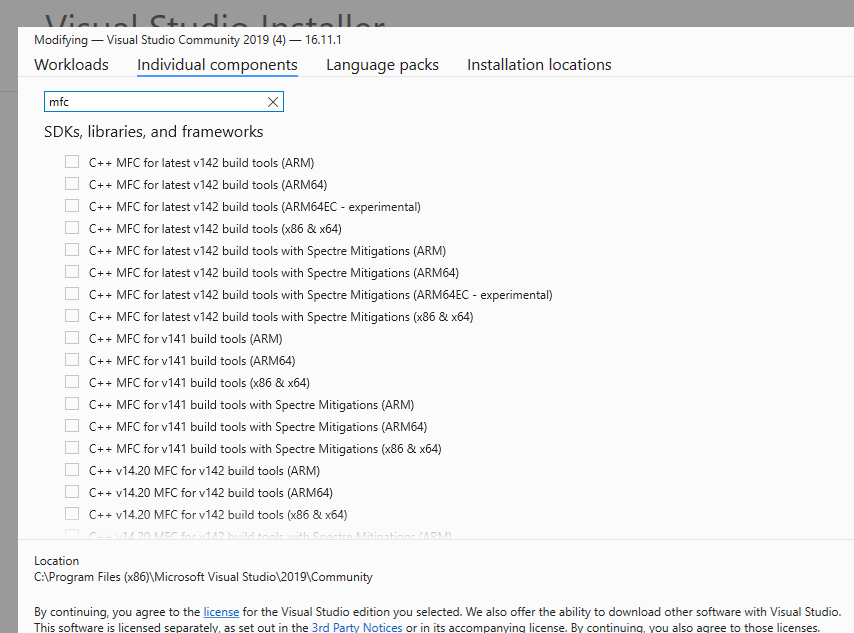Go to Installation locations tab
The width and height of the screenshot is (854, 633).
[x=539, y=65]
